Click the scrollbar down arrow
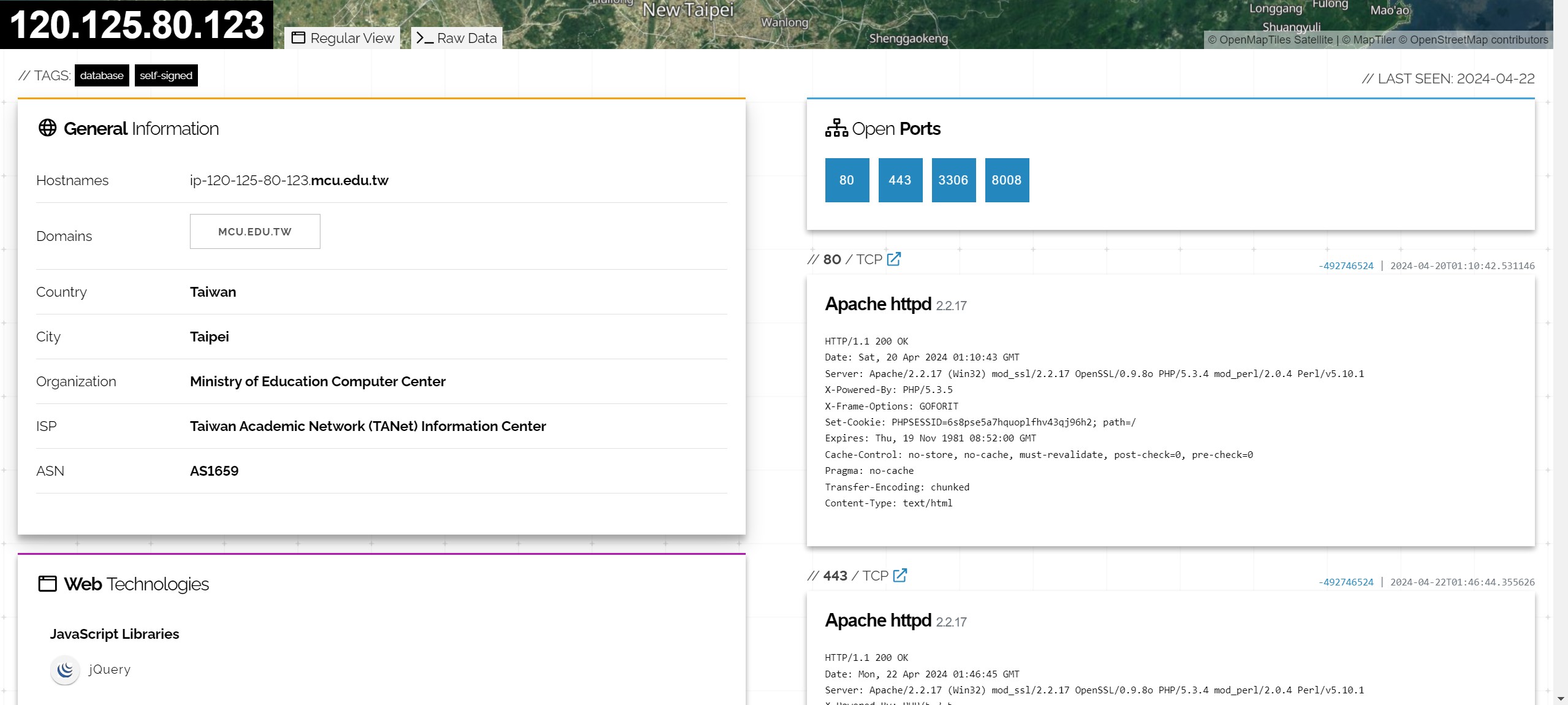Viewport: 1568px width, 705px height. (x=1560, y=698)
